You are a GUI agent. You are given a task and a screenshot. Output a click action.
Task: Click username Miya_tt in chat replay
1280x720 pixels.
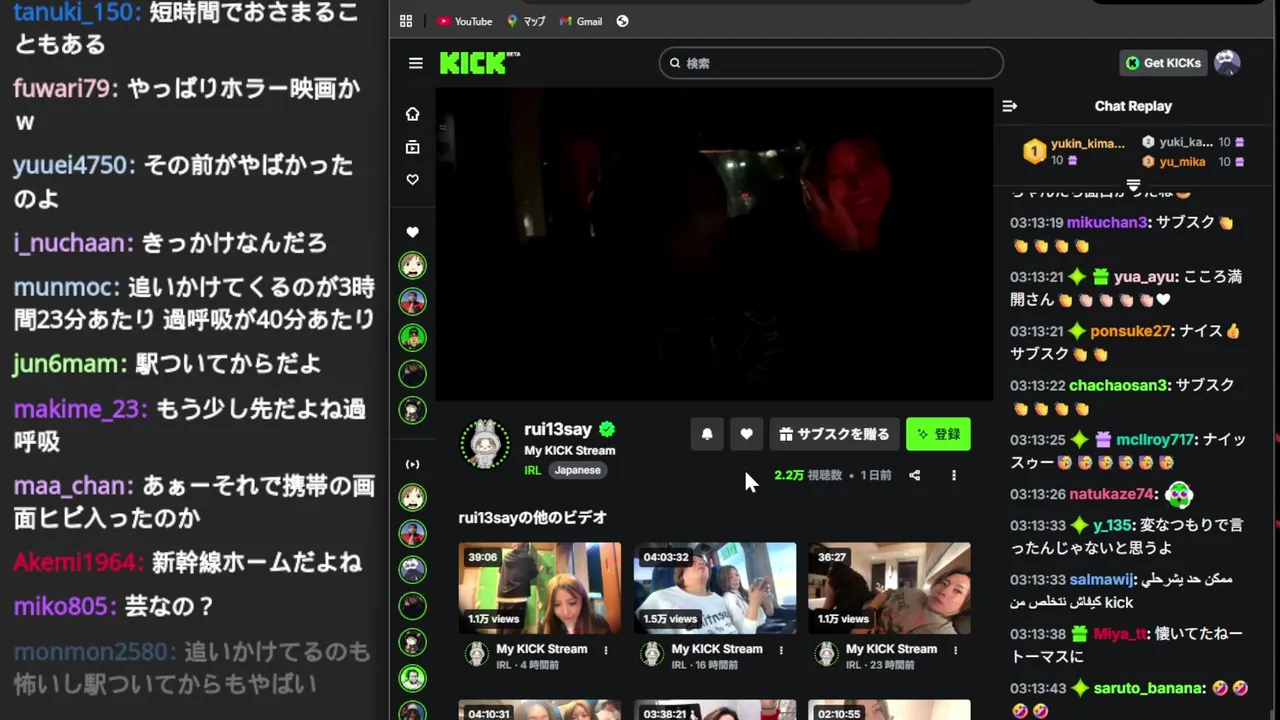click(1120, 634)
